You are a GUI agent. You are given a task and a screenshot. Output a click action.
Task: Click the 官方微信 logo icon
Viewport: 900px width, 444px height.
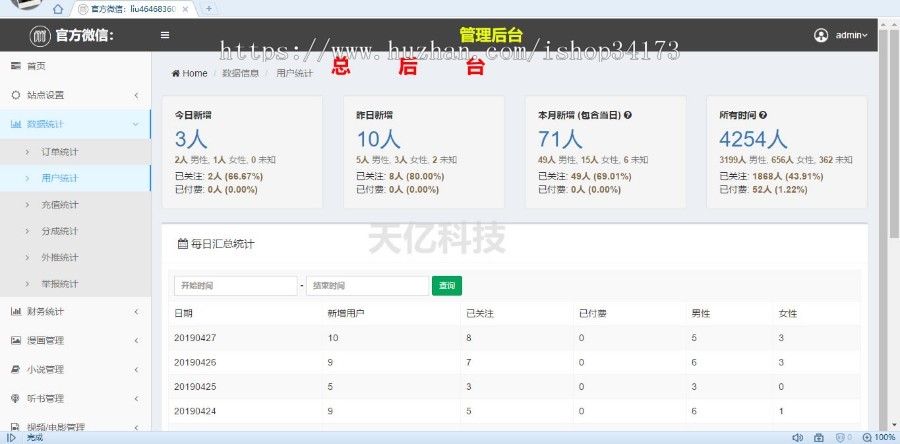pyautogui.click(x=40, y=36)
